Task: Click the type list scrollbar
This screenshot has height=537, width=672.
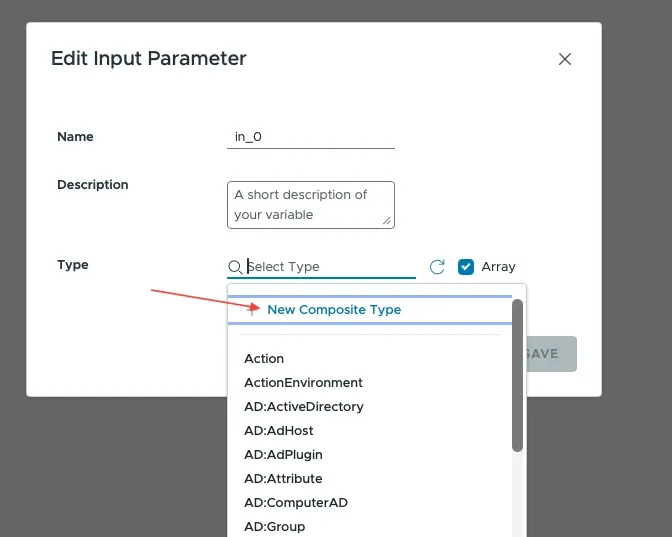Action: pos(517,376)
